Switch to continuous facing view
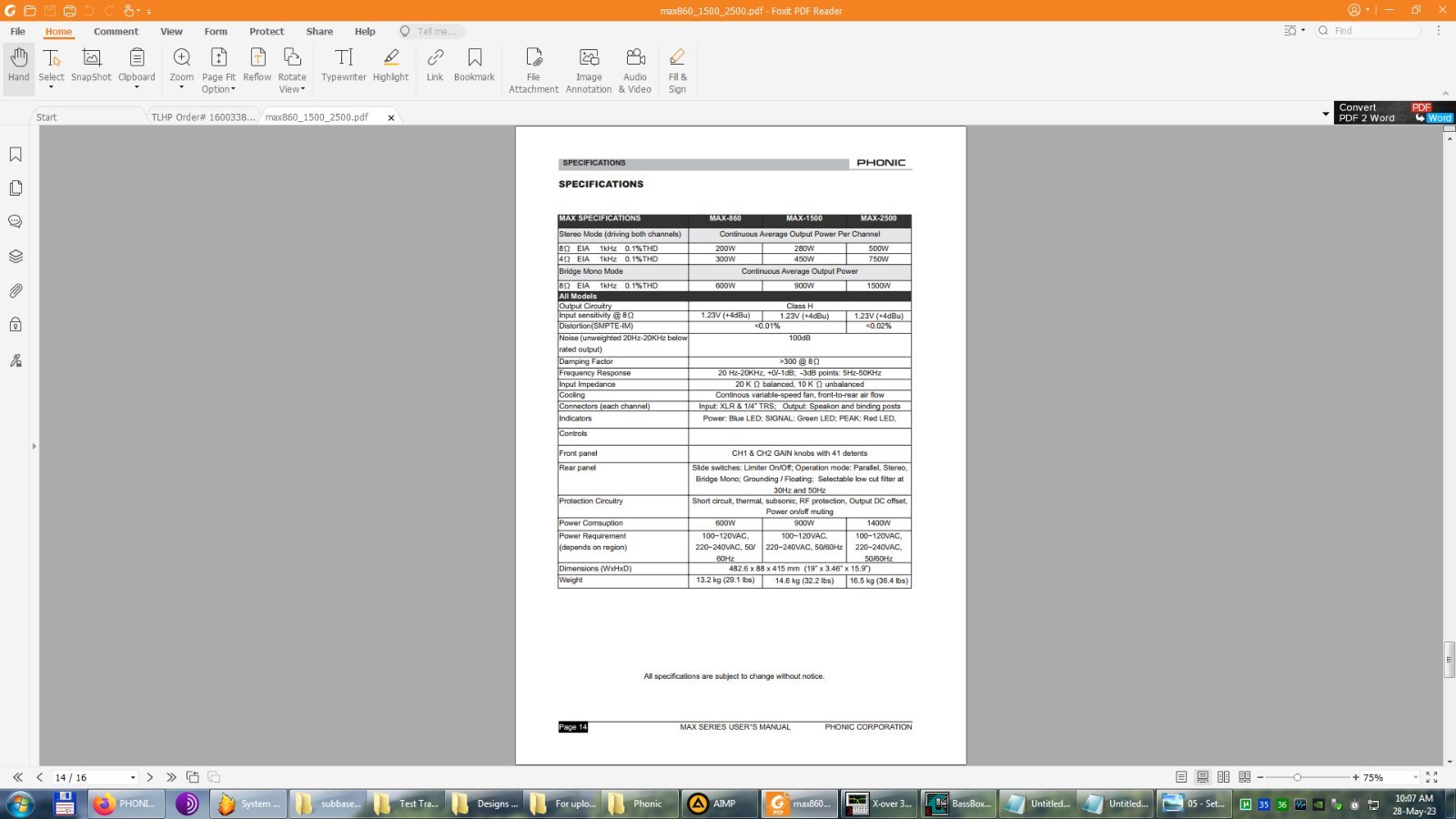Image resolution: width=1456 pixels, height=819 pixels. (1245, 777)
